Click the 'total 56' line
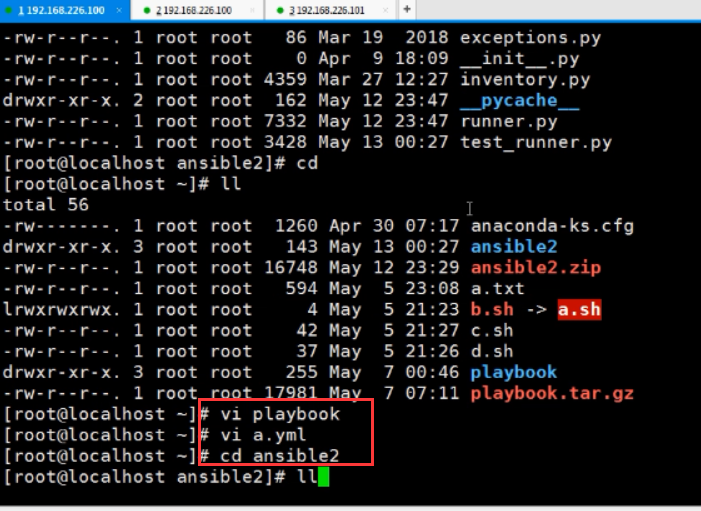 click(46, 205)
